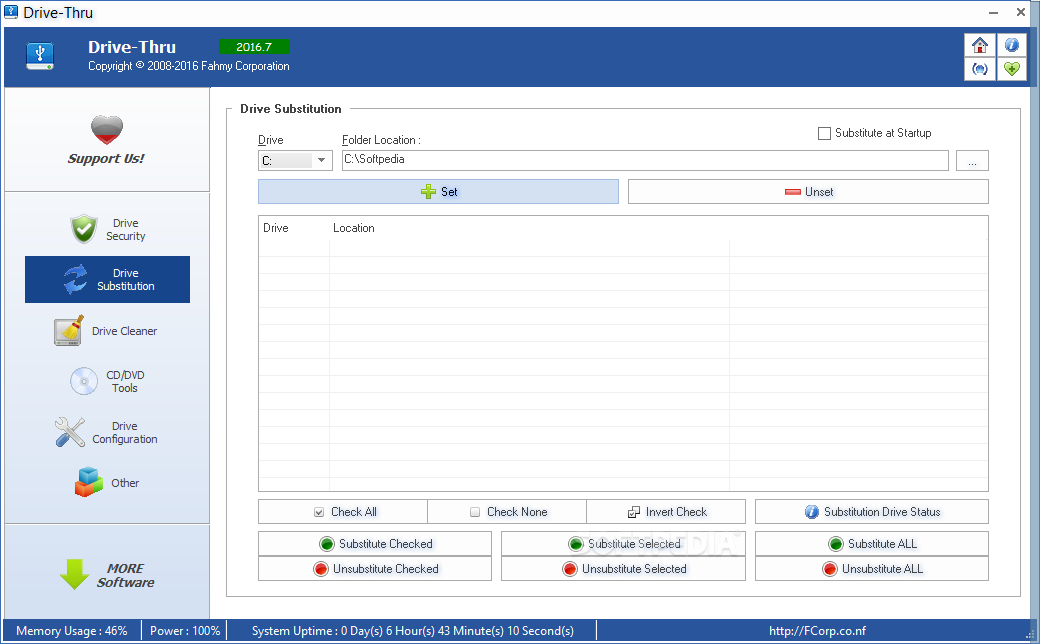Open Substitution Drive Status

pos(872,512)
